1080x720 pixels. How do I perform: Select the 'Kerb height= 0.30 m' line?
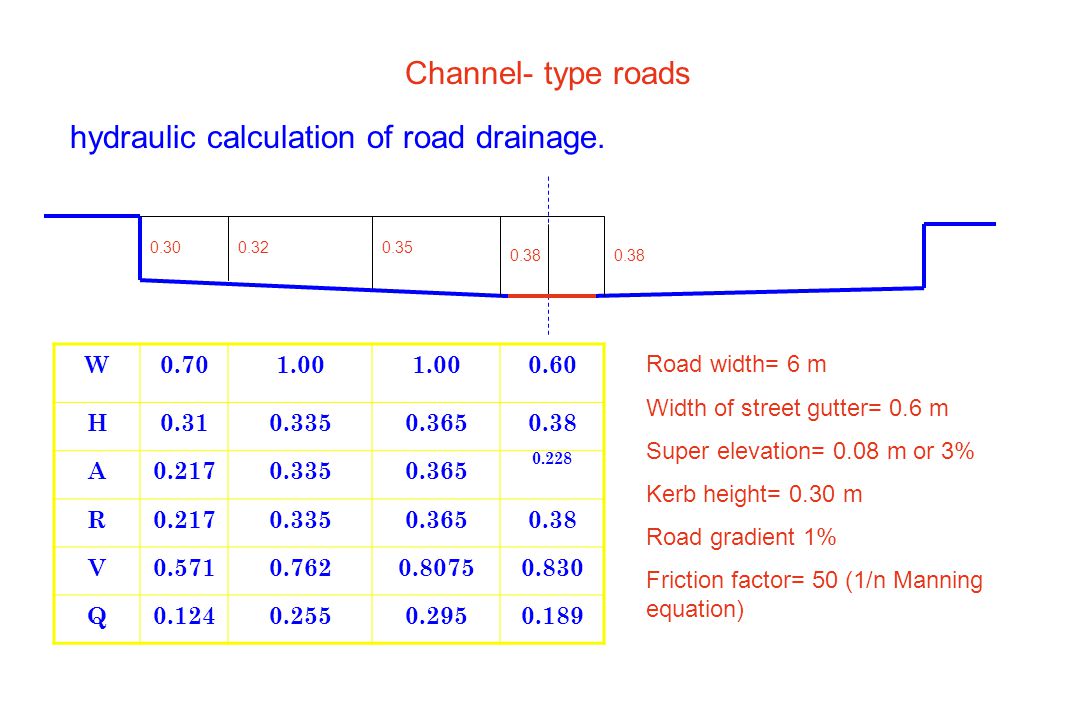pos(754,494)
